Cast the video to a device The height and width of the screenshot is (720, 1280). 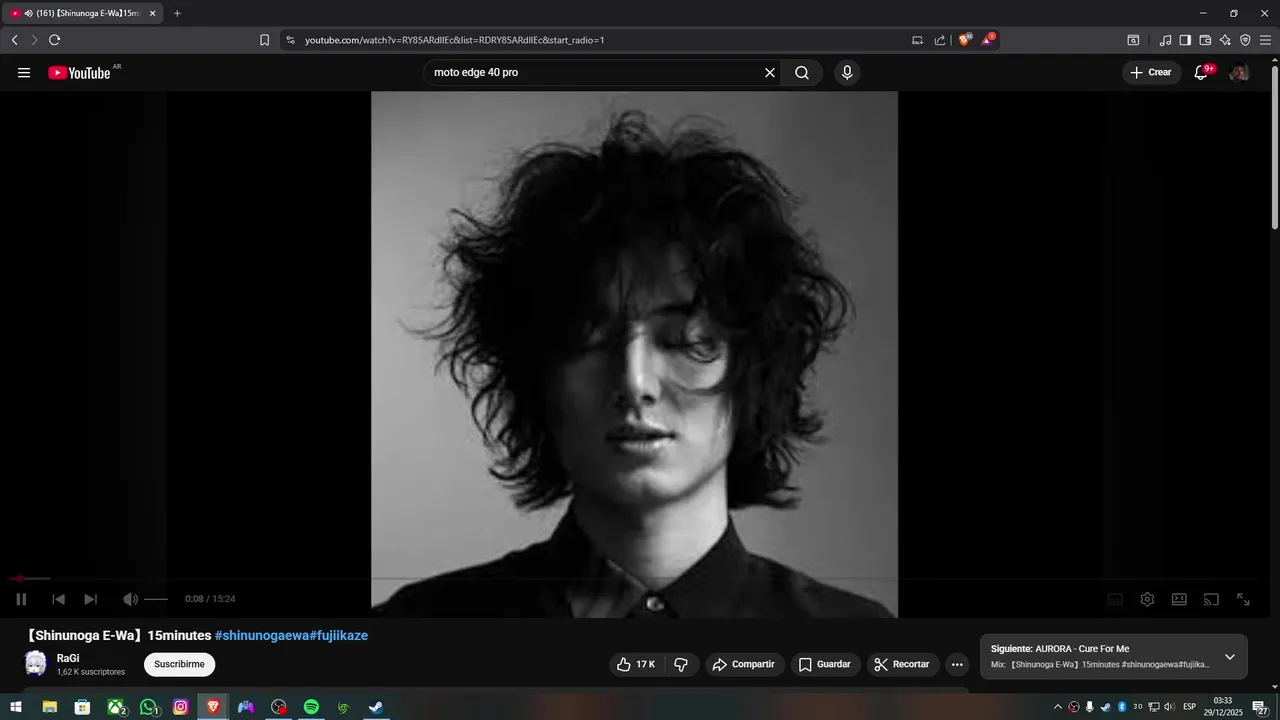click(1211, 599)
